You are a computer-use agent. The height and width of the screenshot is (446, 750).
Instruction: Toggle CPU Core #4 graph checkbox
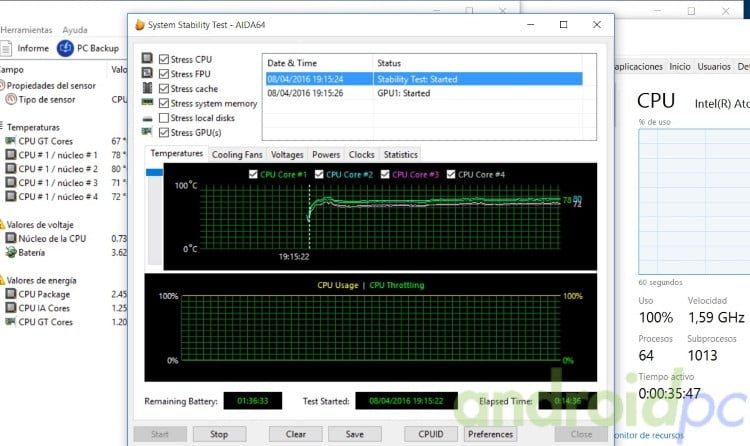coord(451,174)
